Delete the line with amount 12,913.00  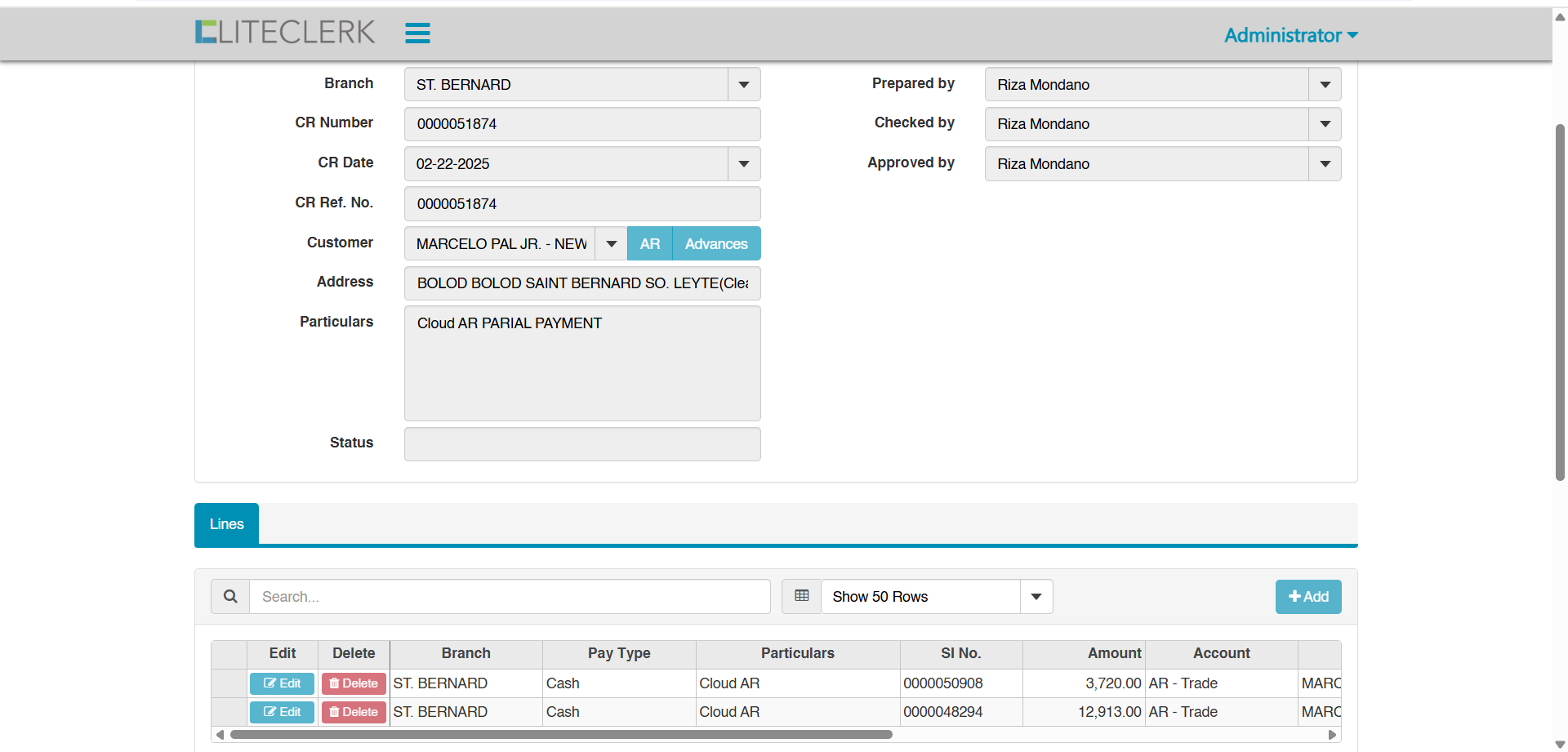[x=354, y=712]
